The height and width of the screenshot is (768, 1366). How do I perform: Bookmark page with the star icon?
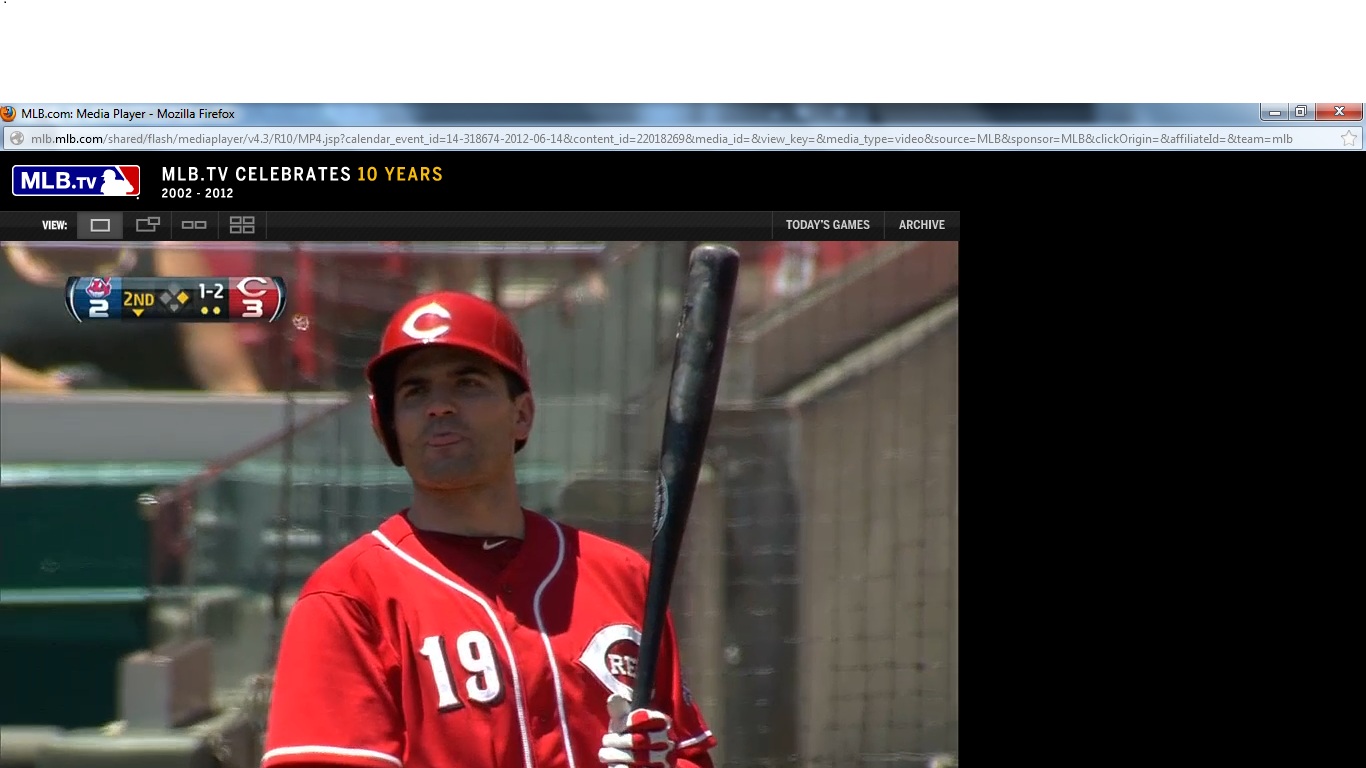click(1349, 139)
